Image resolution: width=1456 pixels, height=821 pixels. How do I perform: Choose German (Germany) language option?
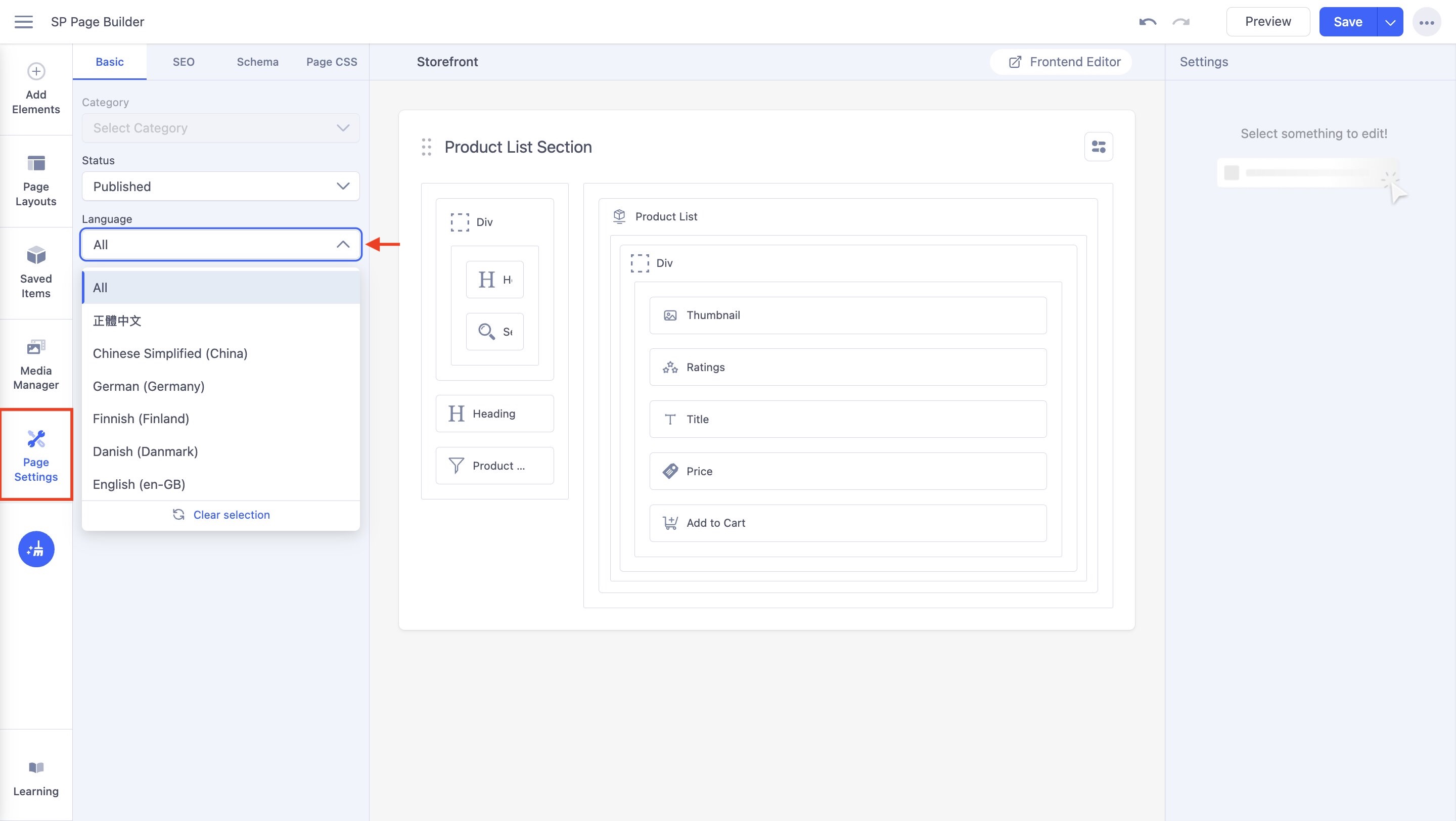tap(220, 386)
